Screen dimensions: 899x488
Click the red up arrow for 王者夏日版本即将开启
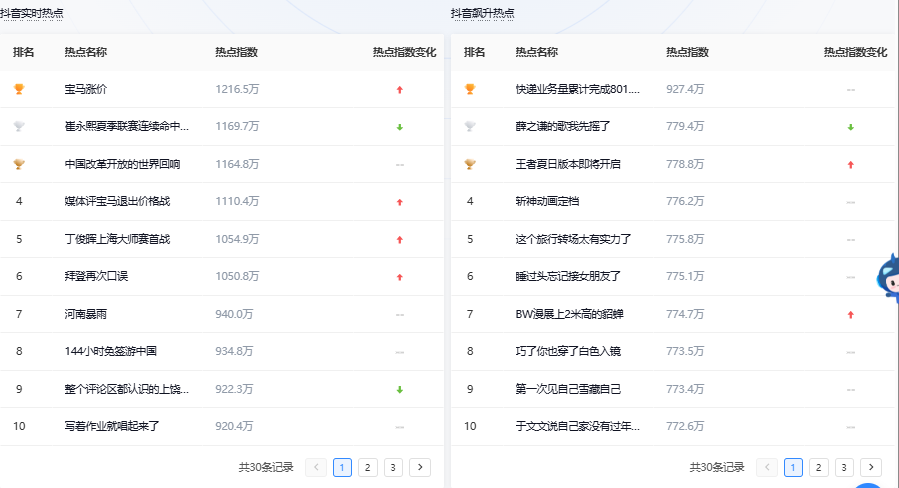851,165
